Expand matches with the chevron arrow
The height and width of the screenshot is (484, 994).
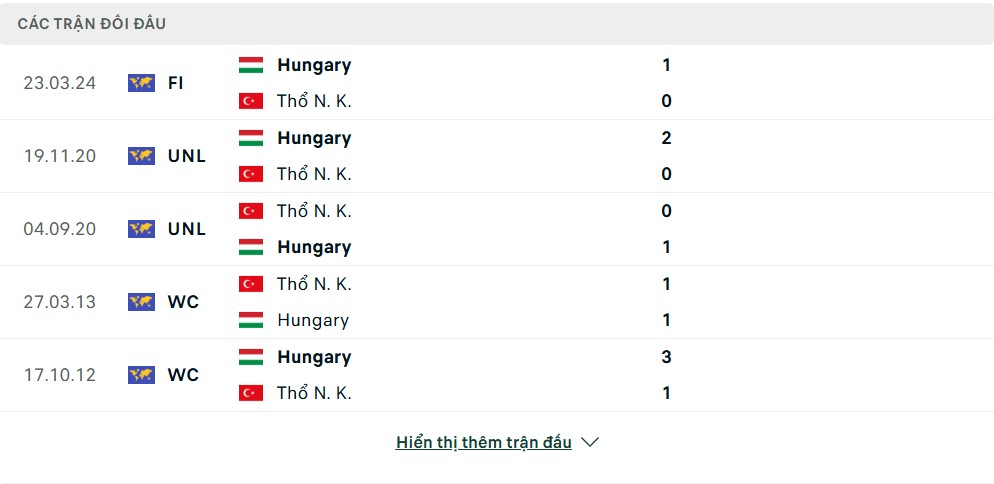point(590,442)
